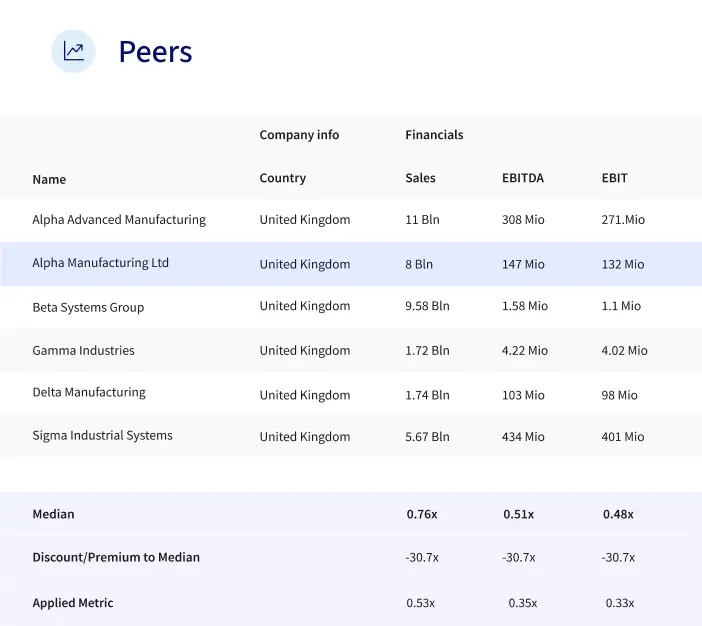Click the -30.7x value under Sales
Viewport: 702px width, 626px height.
pos(422,558)
